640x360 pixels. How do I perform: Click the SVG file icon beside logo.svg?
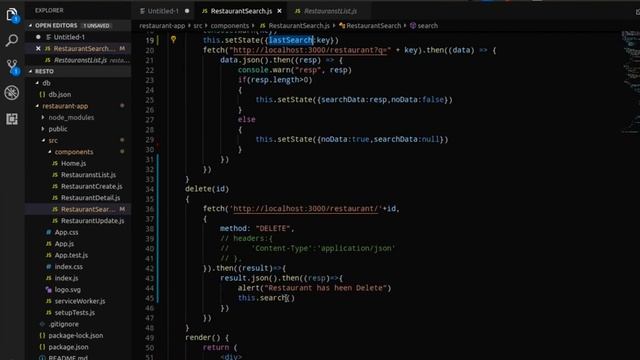49,289
